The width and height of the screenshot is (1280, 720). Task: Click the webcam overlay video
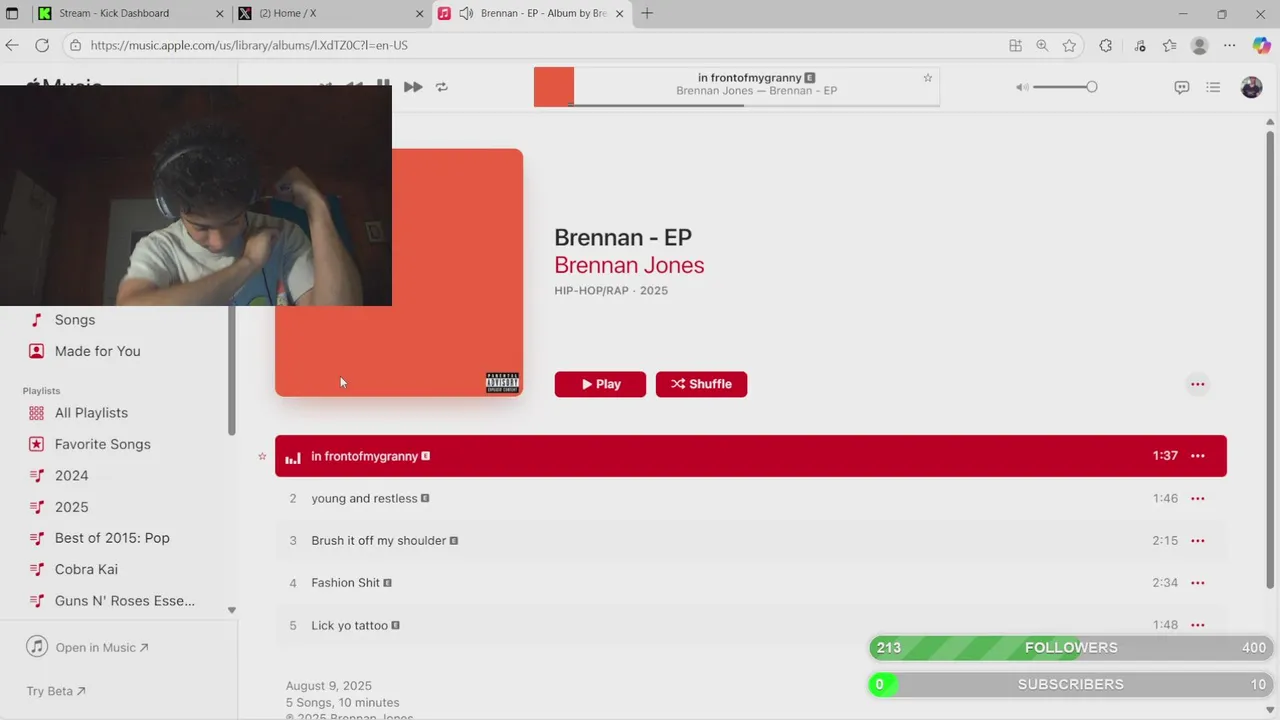196,195
